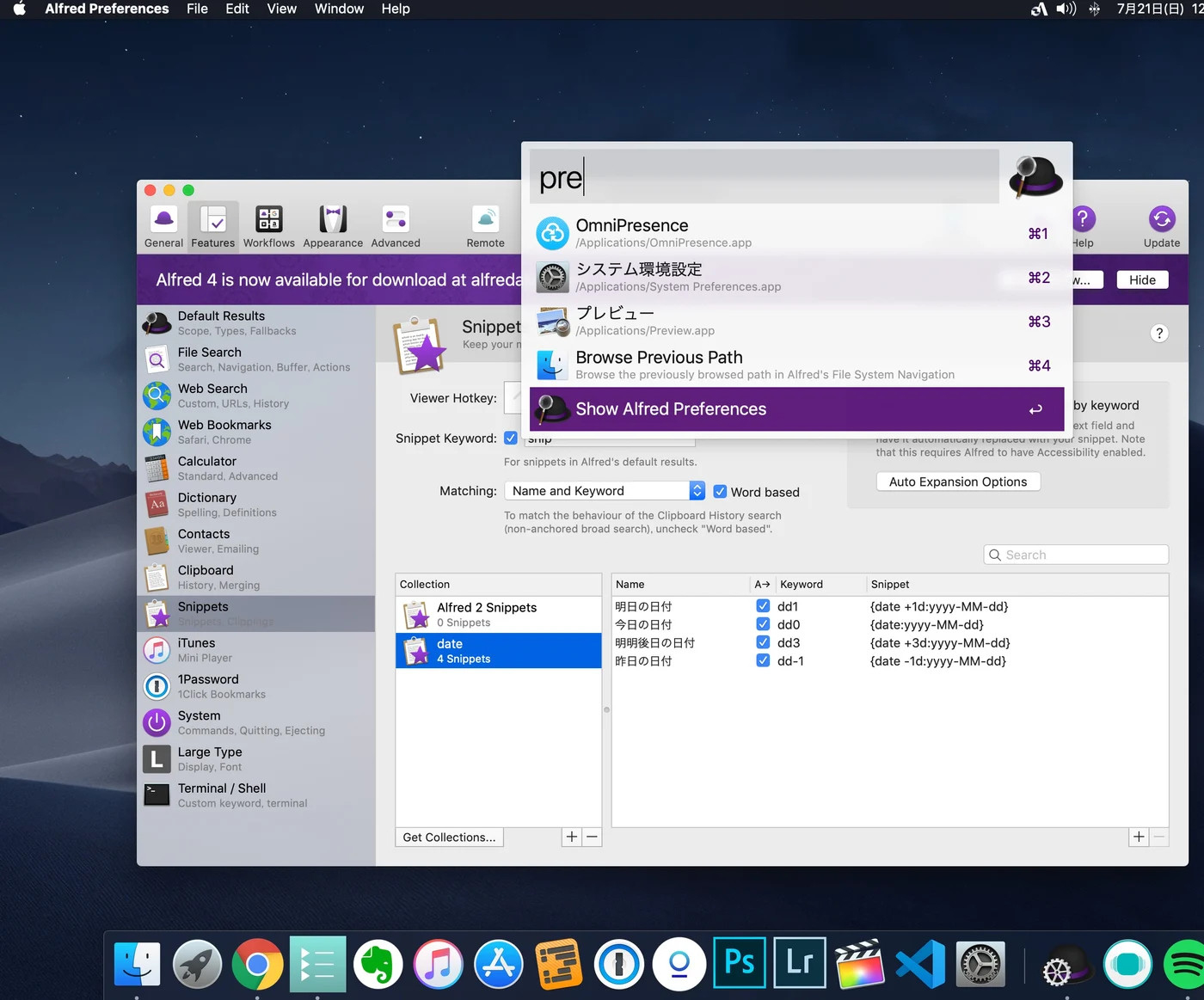Open System commands feature

[256, 722]
